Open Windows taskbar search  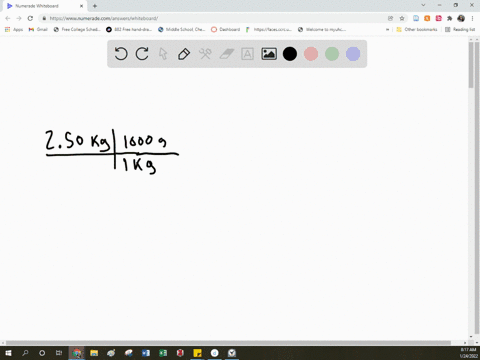click(x=25, y=353)
